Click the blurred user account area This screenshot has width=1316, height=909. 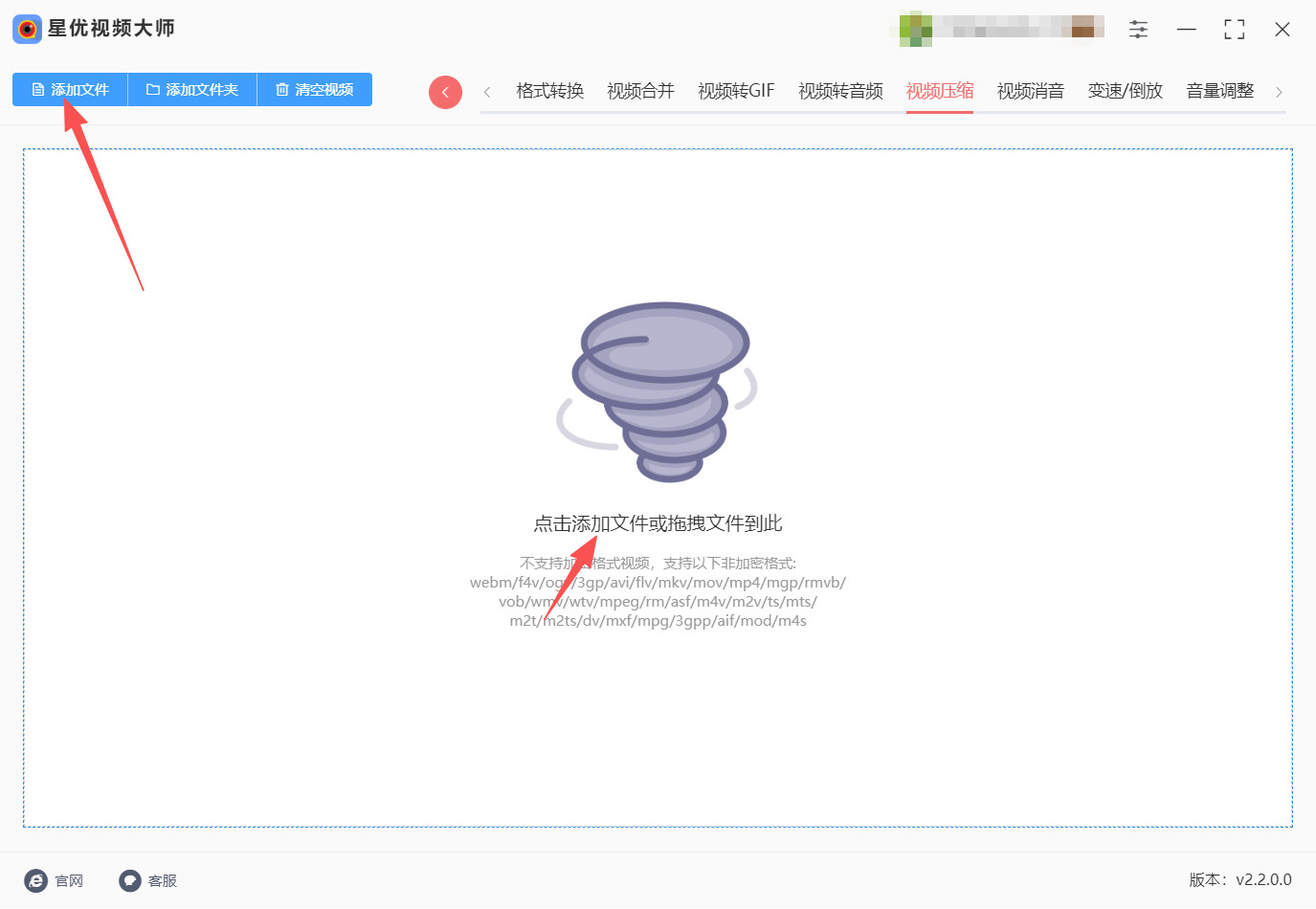point(1001,29)
